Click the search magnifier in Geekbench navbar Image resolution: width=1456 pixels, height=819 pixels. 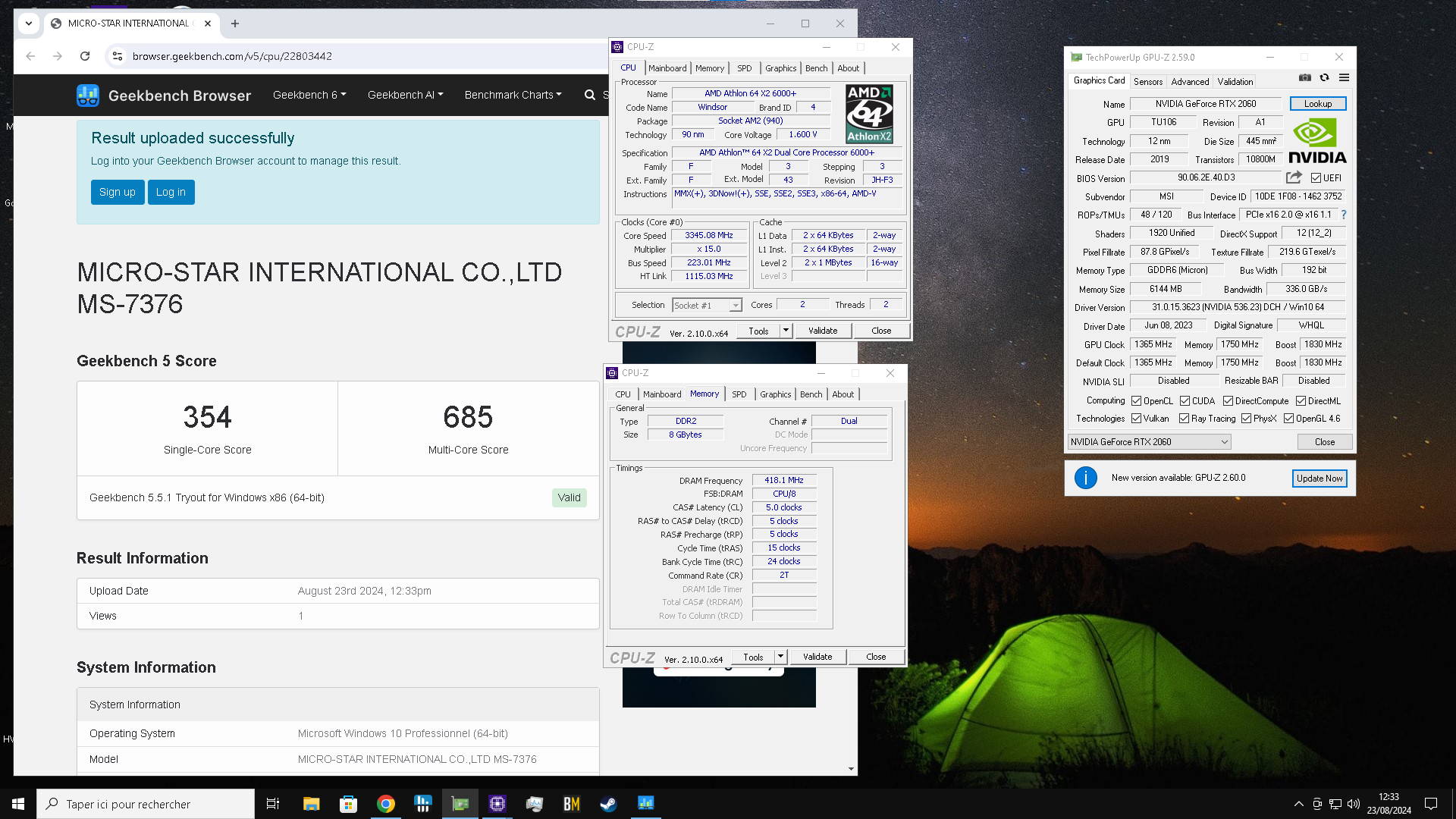tap(589, 95)
